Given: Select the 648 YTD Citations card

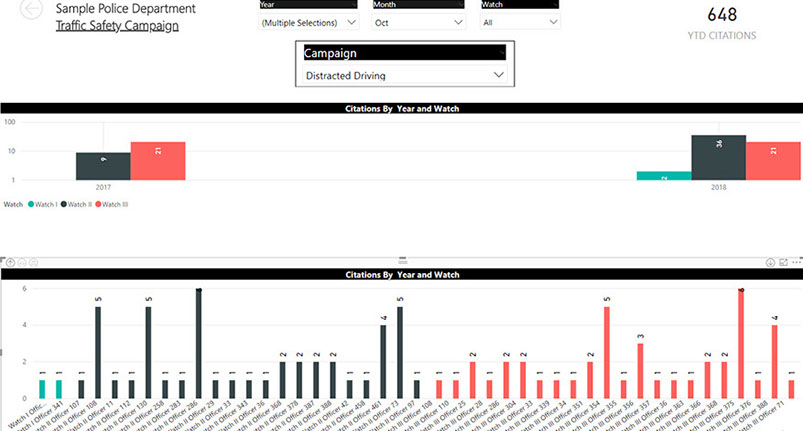Looking at the screenshot, I should click(721, 23).
